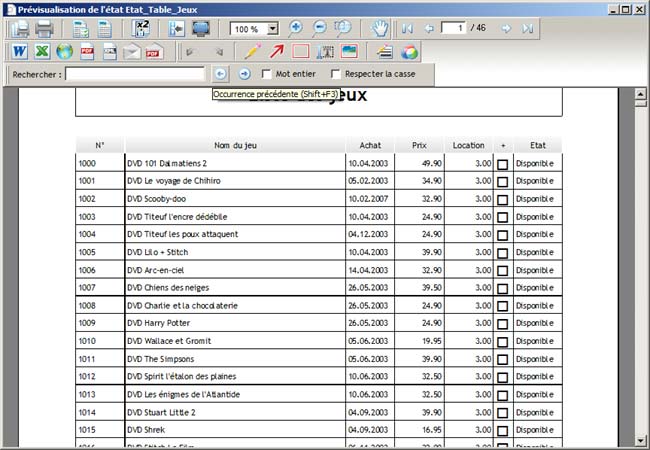
Task: Export the report to Word
Action: pyautogui.click(x=19, y=52)
